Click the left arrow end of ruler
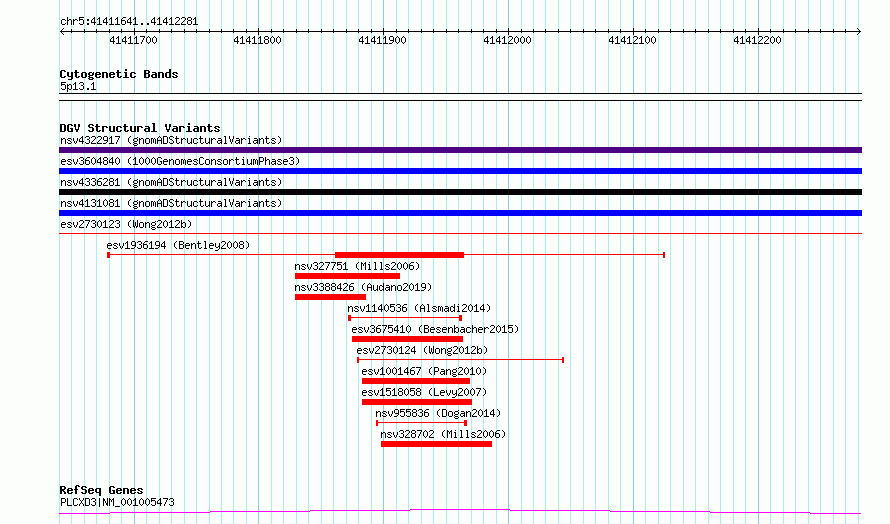This screenshot has height=524, width=890. [x=62, y=31]
